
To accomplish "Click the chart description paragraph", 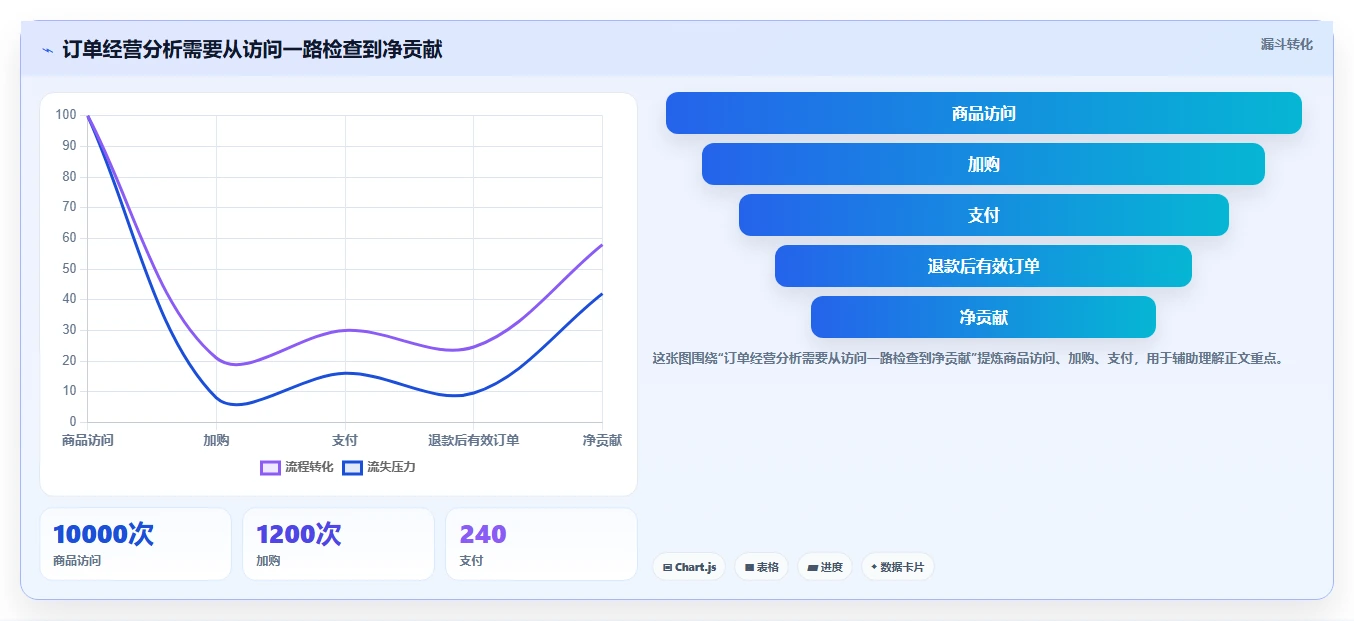I will [967, 358].
